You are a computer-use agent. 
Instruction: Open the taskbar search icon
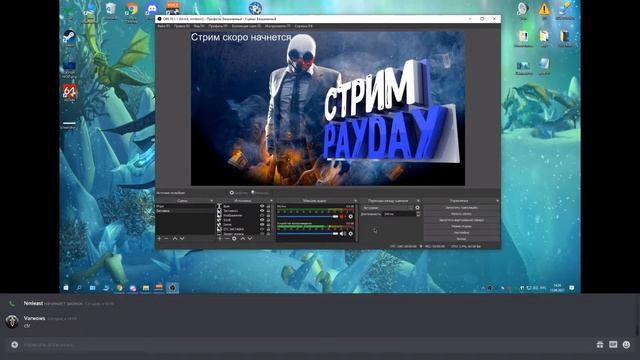click(79, 288)
